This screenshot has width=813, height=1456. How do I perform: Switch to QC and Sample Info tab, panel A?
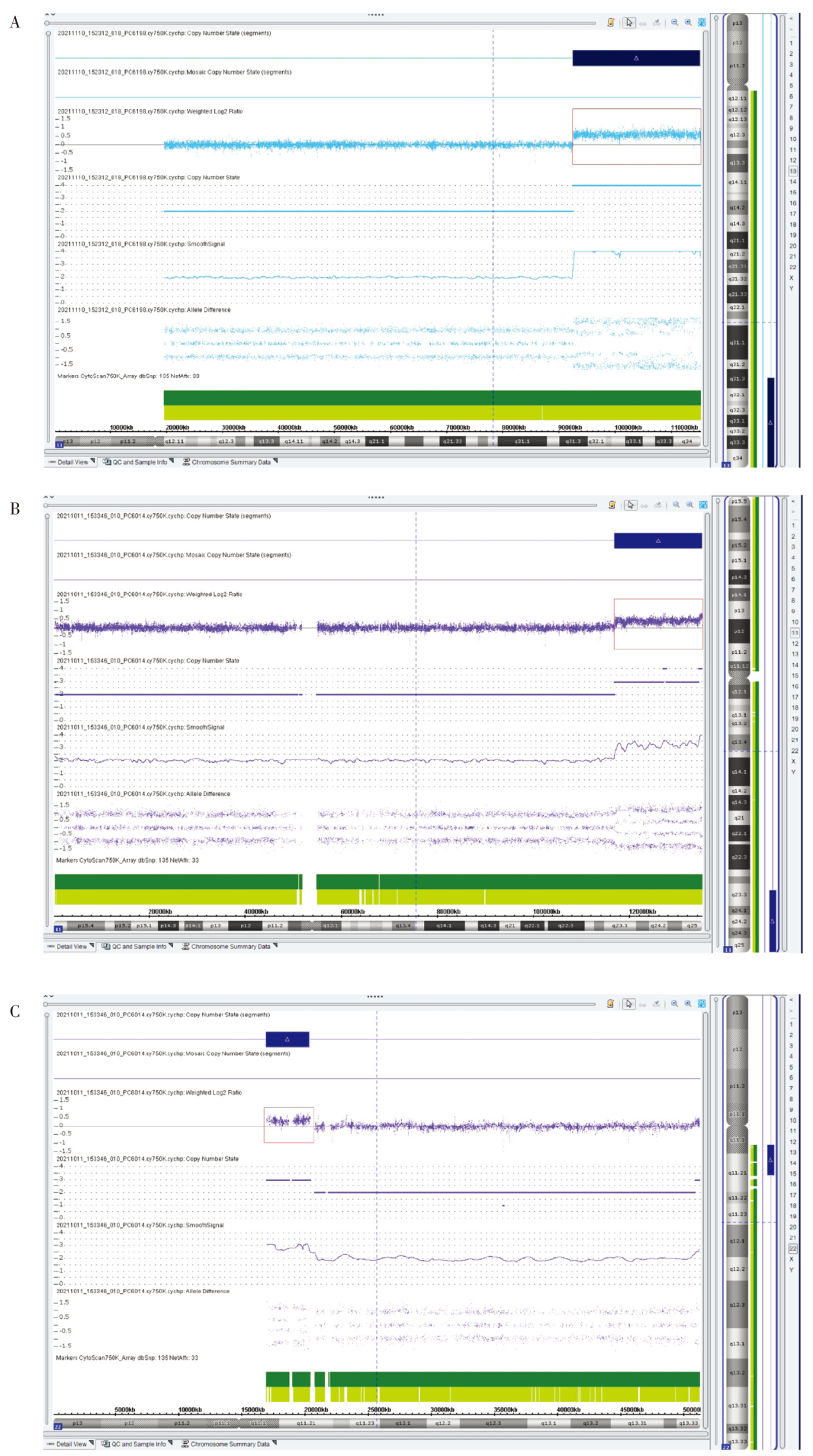[x=139, y=462]
